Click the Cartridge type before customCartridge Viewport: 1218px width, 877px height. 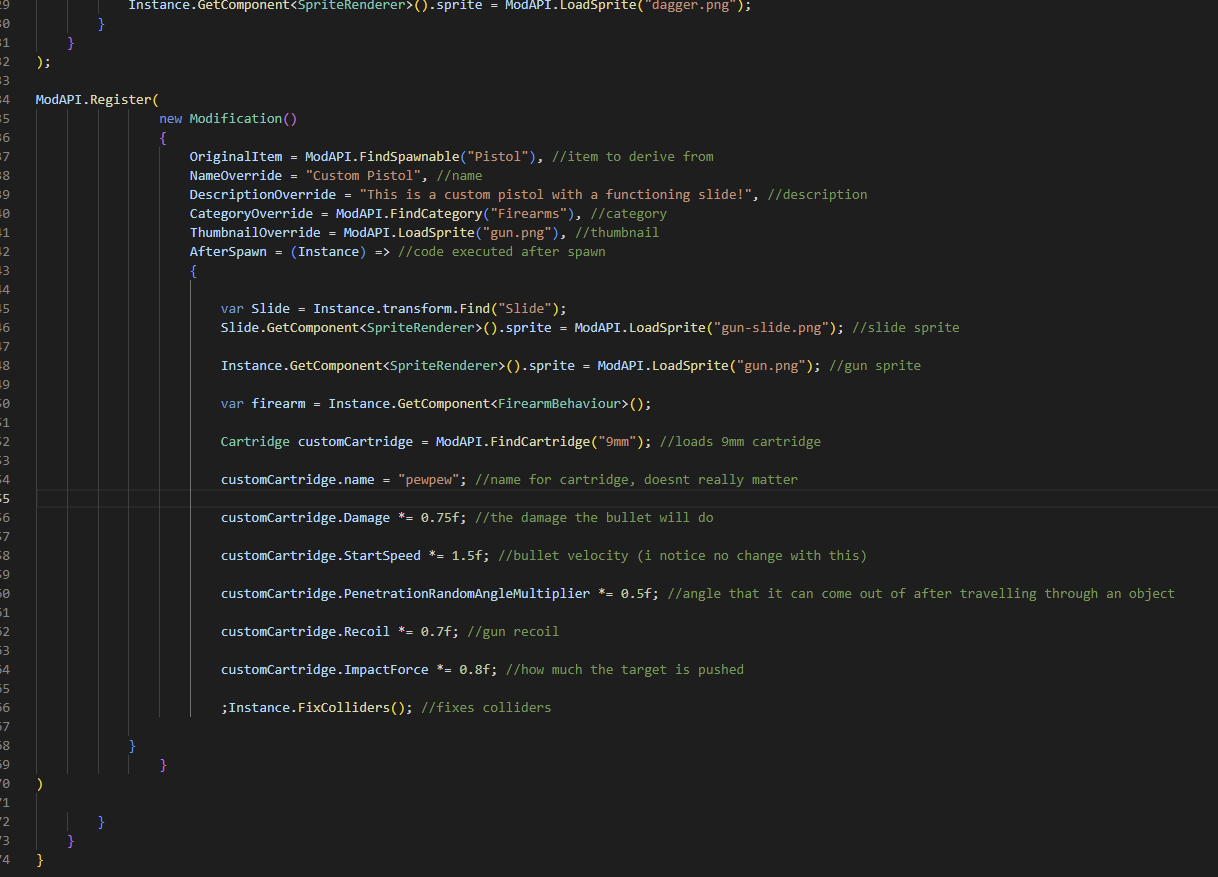tap(255, 441)
